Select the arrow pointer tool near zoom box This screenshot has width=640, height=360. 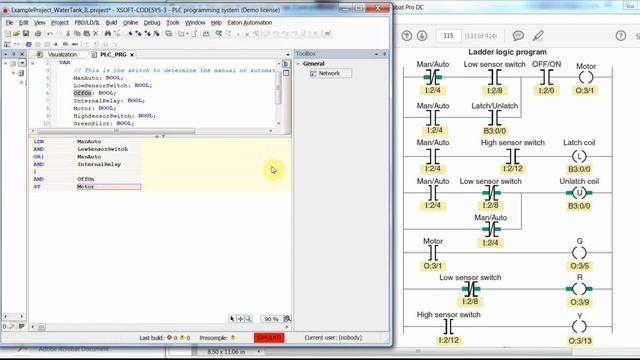click(232, 319)
